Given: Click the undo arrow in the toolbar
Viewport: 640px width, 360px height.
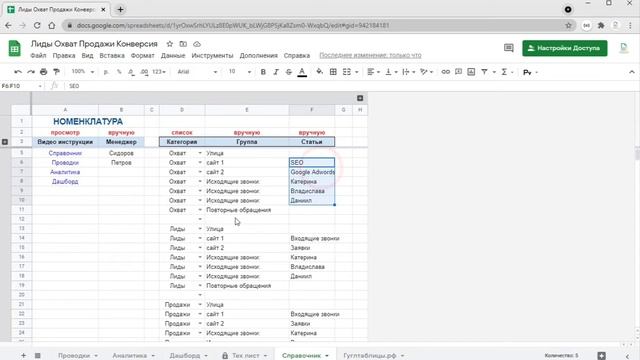Looking at the screenshot, I should tap(18, 72).
